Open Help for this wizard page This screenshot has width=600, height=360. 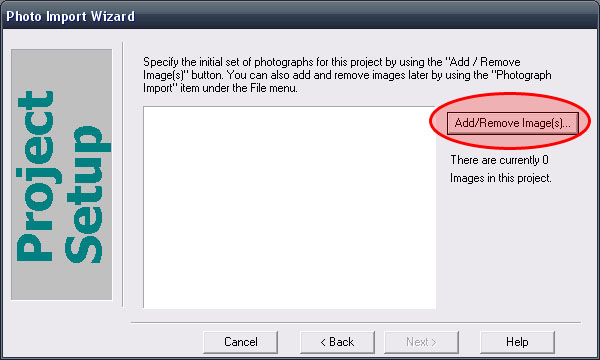[517, 342]
